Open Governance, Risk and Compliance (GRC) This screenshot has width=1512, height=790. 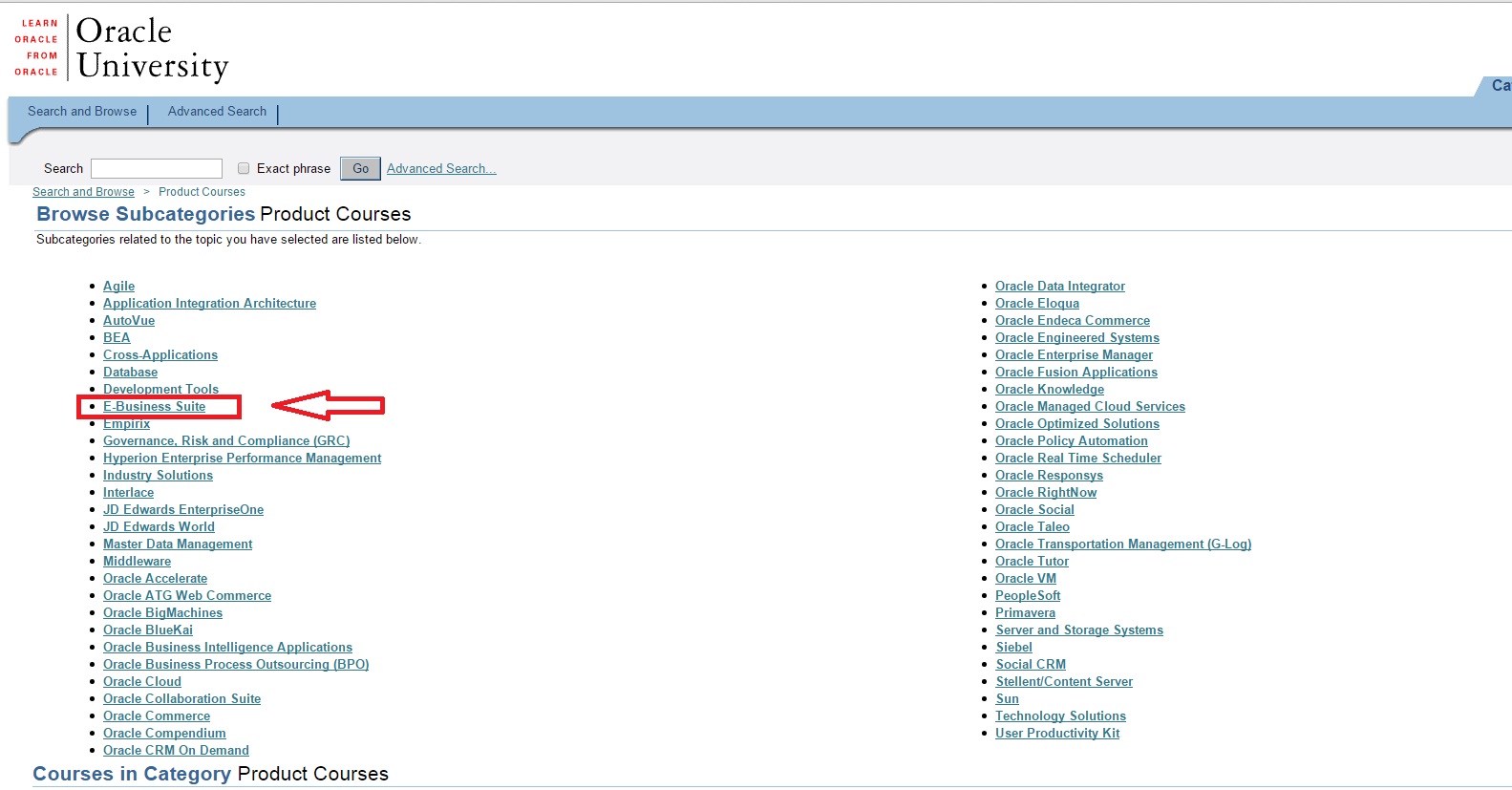click(x=226, y=441)
